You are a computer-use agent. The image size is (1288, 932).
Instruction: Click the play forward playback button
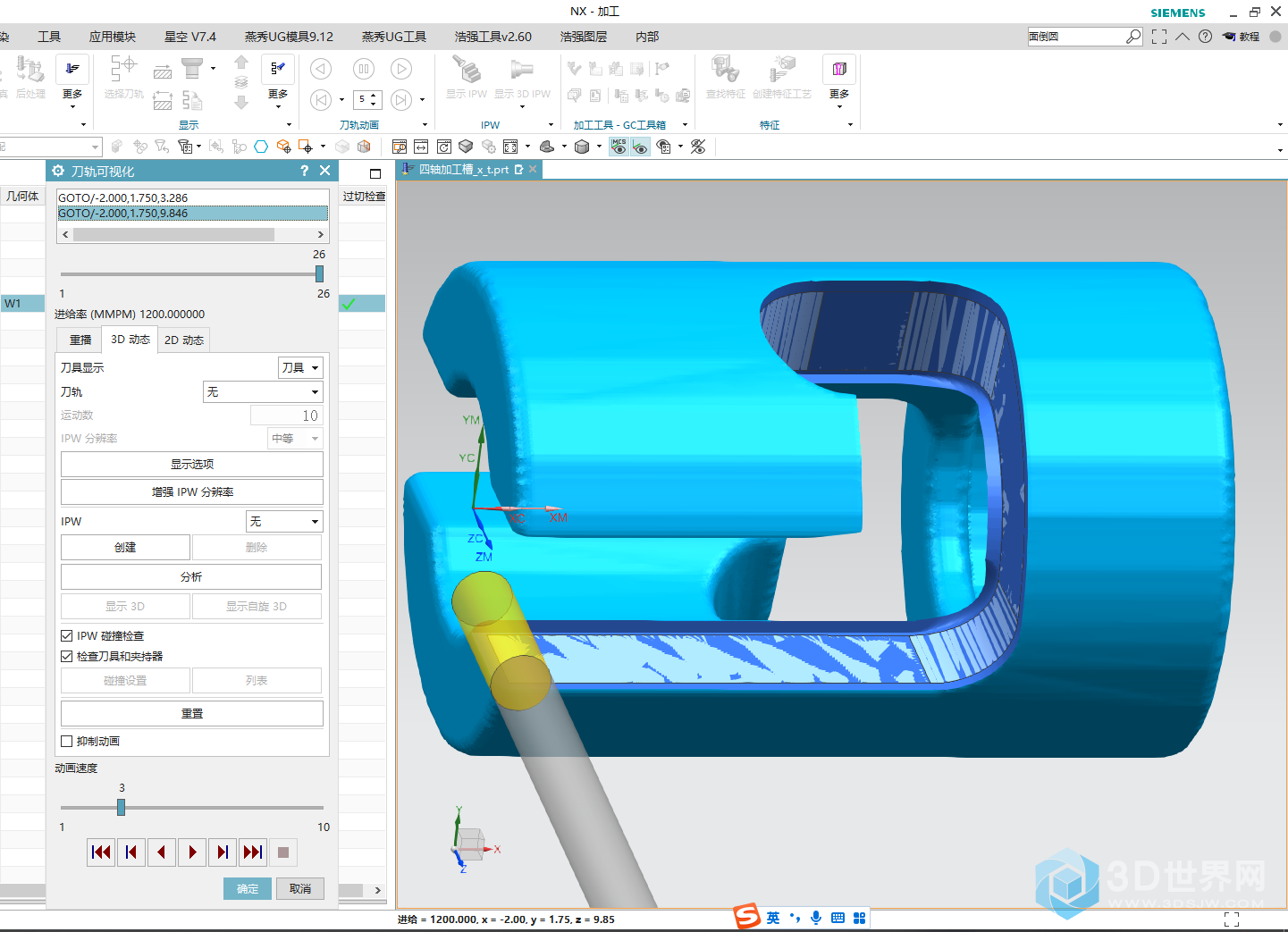point(192,852)
